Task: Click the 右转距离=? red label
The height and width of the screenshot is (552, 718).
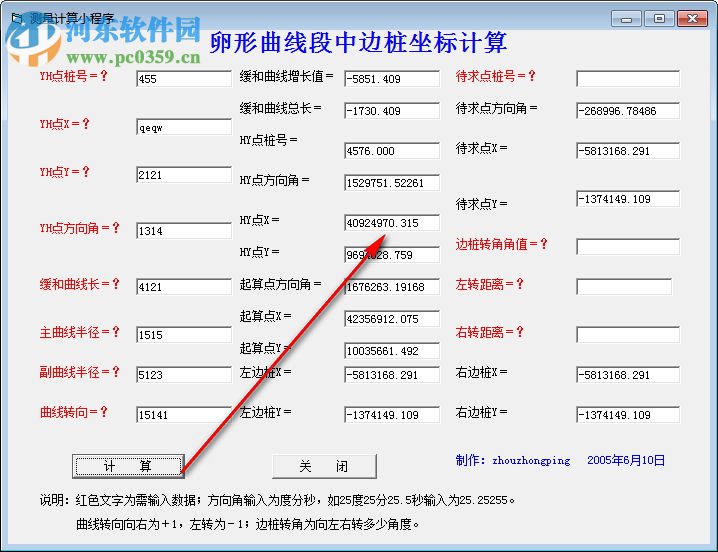Action: 490,332
